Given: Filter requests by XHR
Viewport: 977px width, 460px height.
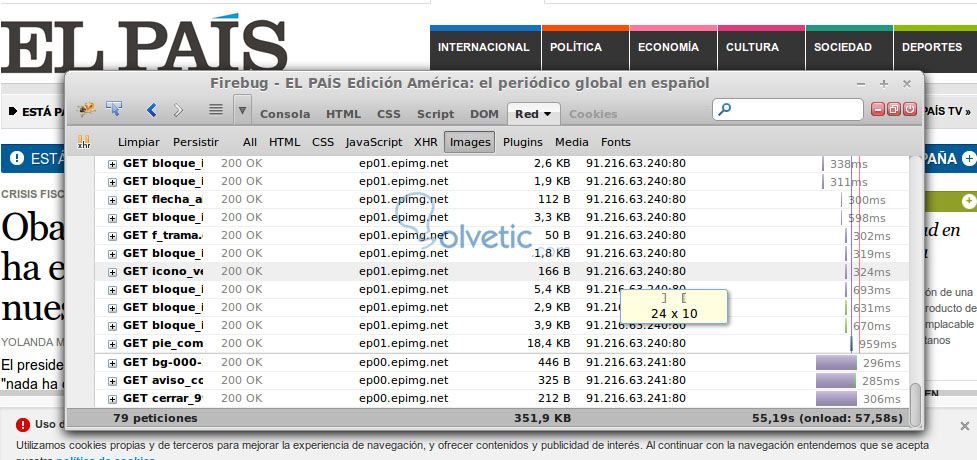Looking at the screenshot, I should [x=426, y=142].
